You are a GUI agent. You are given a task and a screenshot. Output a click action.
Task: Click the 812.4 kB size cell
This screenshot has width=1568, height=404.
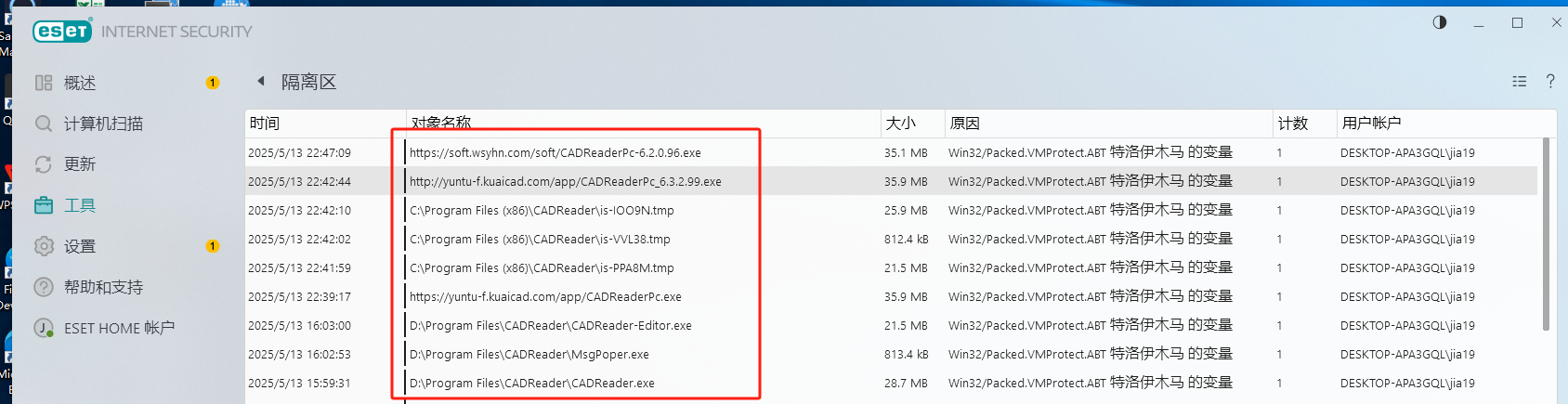[x=906, y=239]
